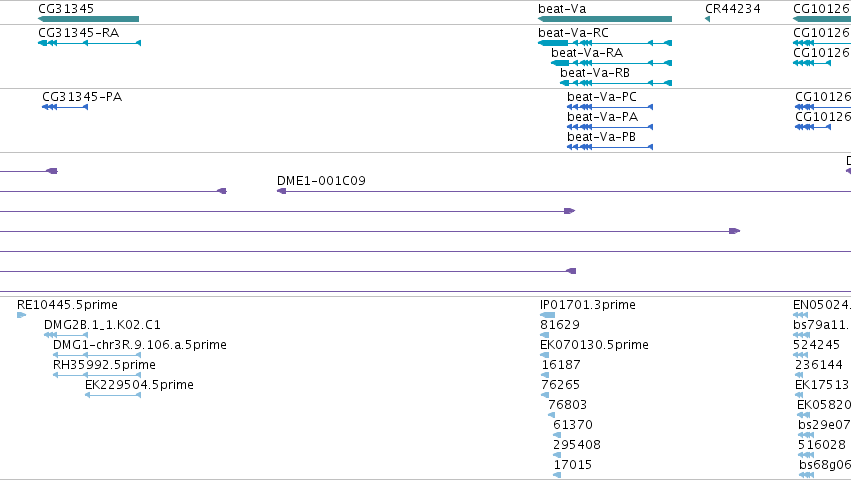Image resolution: width=851 pixels, height=480 pixels.
Task: Select the DMG2B.1_1.K02.C1 feature
Action: (x=66, y=335)
